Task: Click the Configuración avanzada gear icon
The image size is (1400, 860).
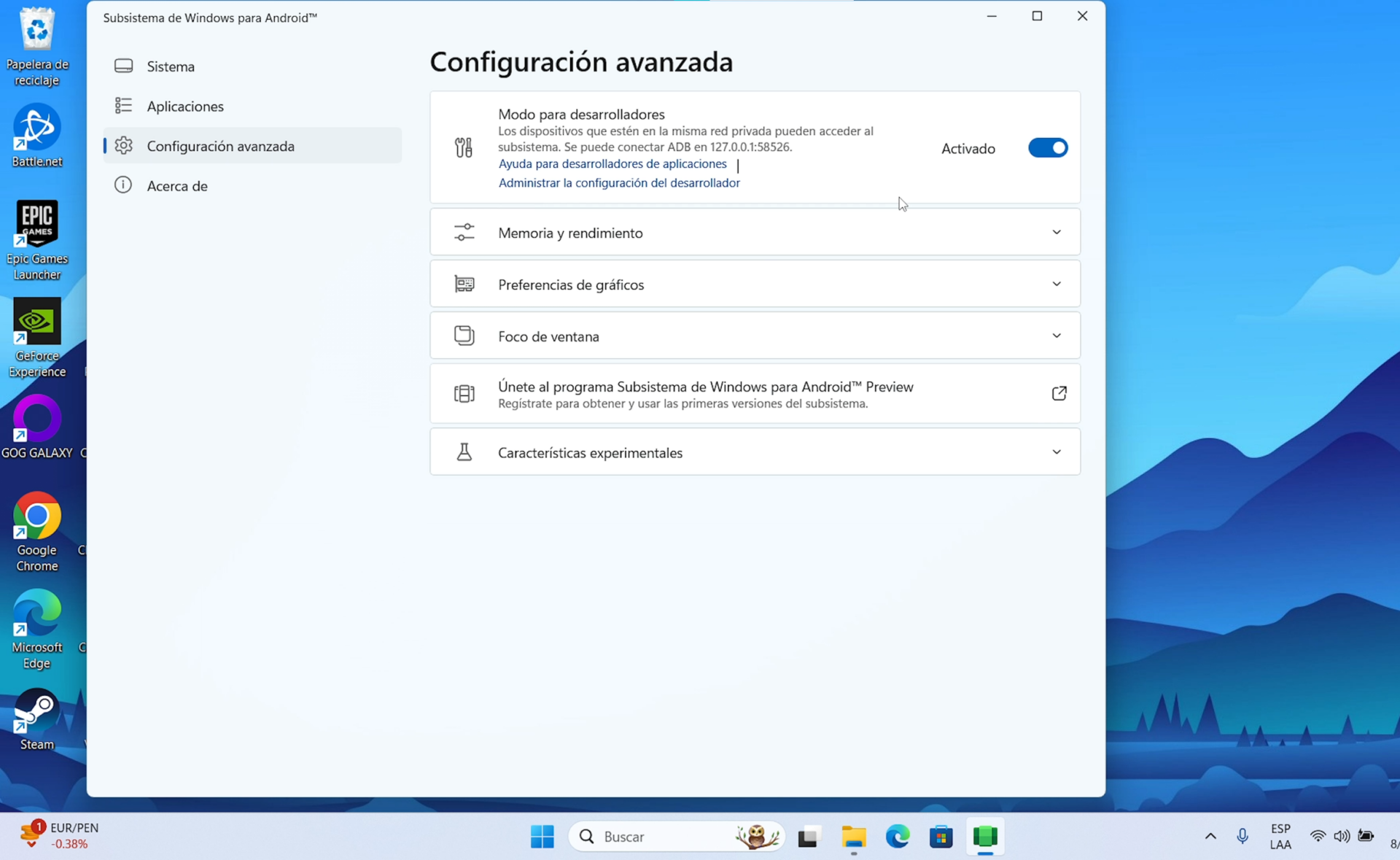Action: (x=123, y=146)
